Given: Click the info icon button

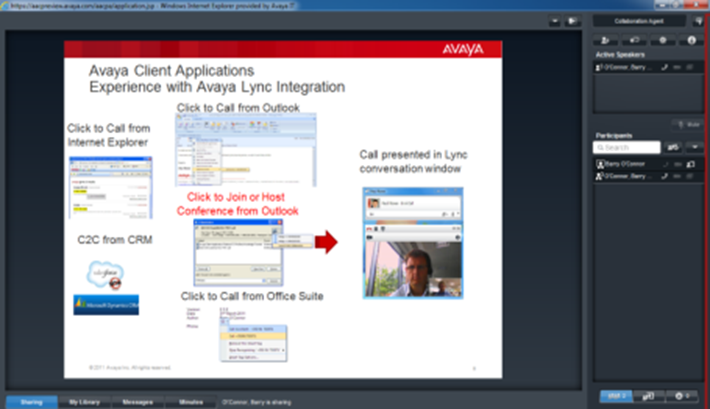Looking at the screenshot, I should (x=691, y=40).
